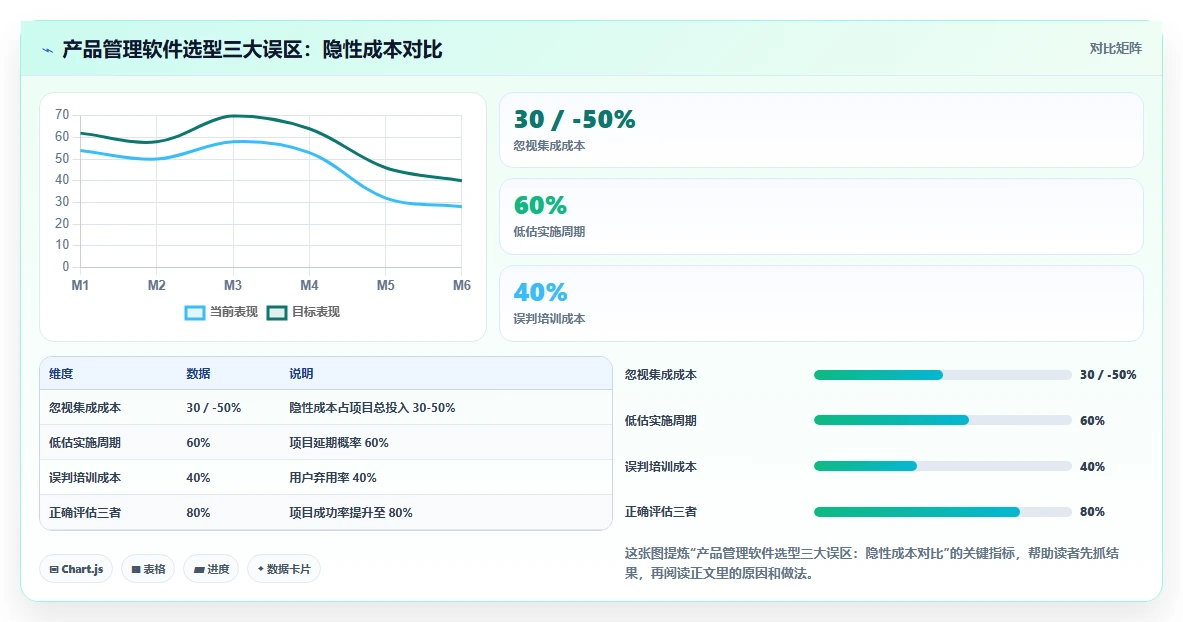Select the 40% 误判培训成本 card
The height and width of the screenshot is (622, 1183).
pyautogui.click(x=821, y=303)
